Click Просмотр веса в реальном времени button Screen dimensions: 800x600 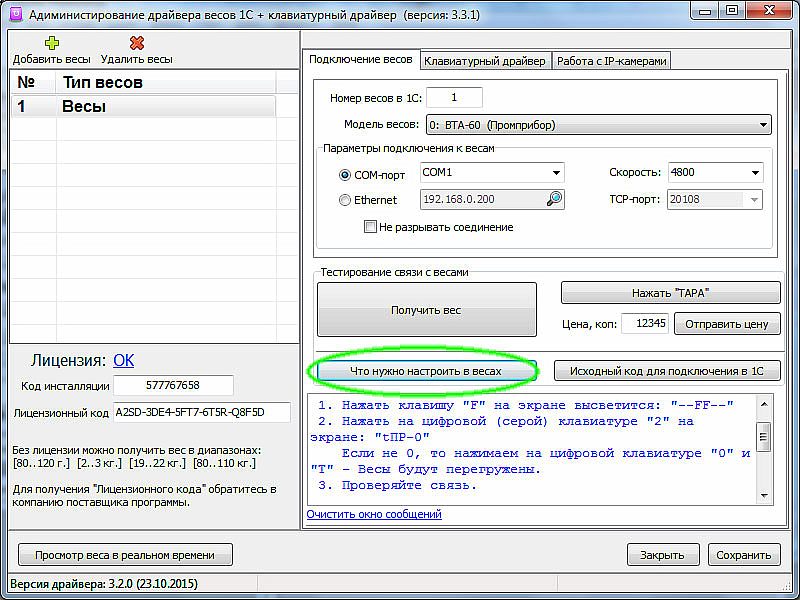tap(125, 555)
